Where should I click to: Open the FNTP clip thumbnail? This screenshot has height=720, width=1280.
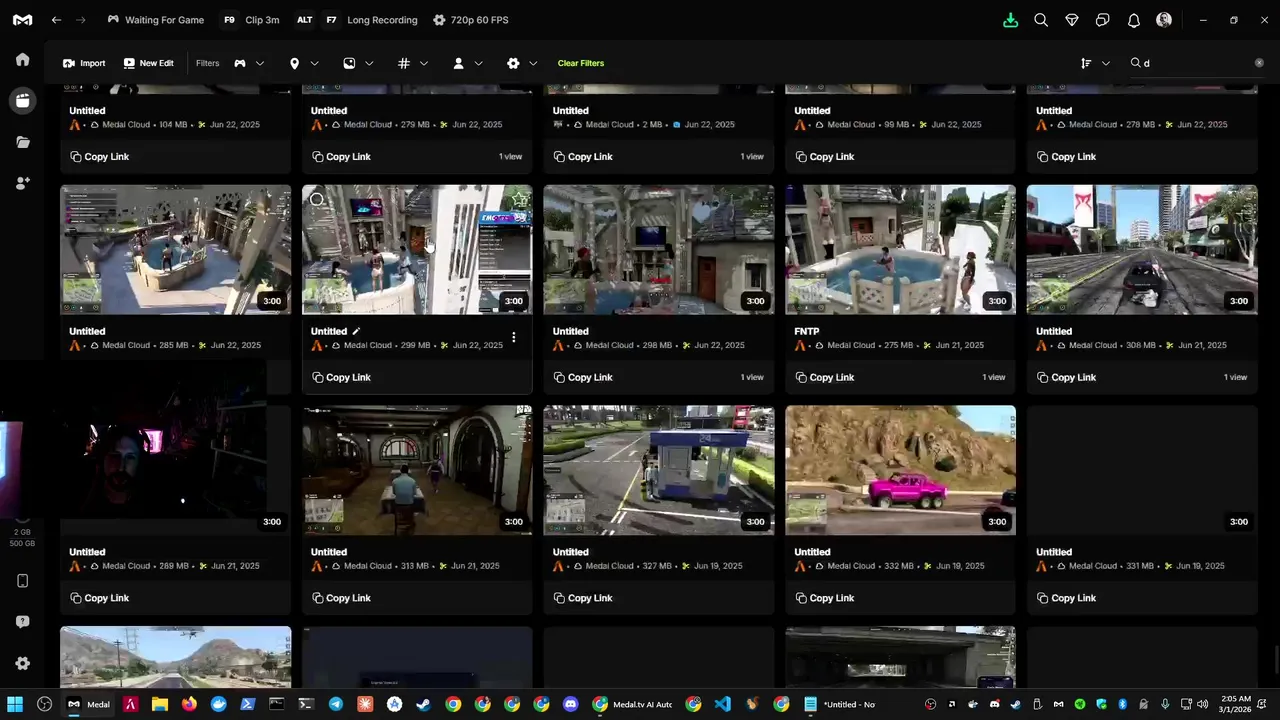click(x=900, y=250)
